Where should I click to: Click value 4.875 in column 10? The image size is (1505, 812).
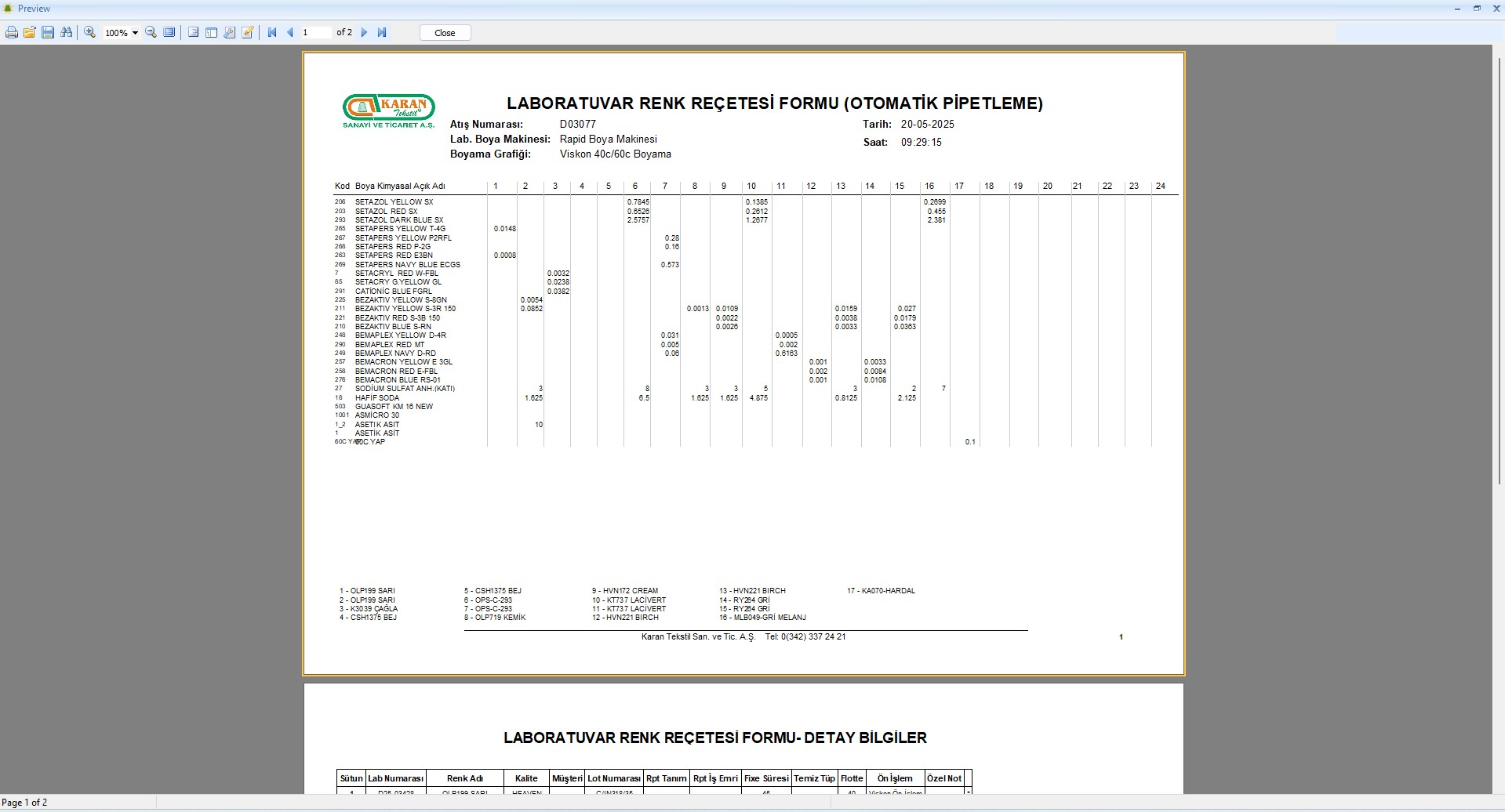tap(759, 398)
